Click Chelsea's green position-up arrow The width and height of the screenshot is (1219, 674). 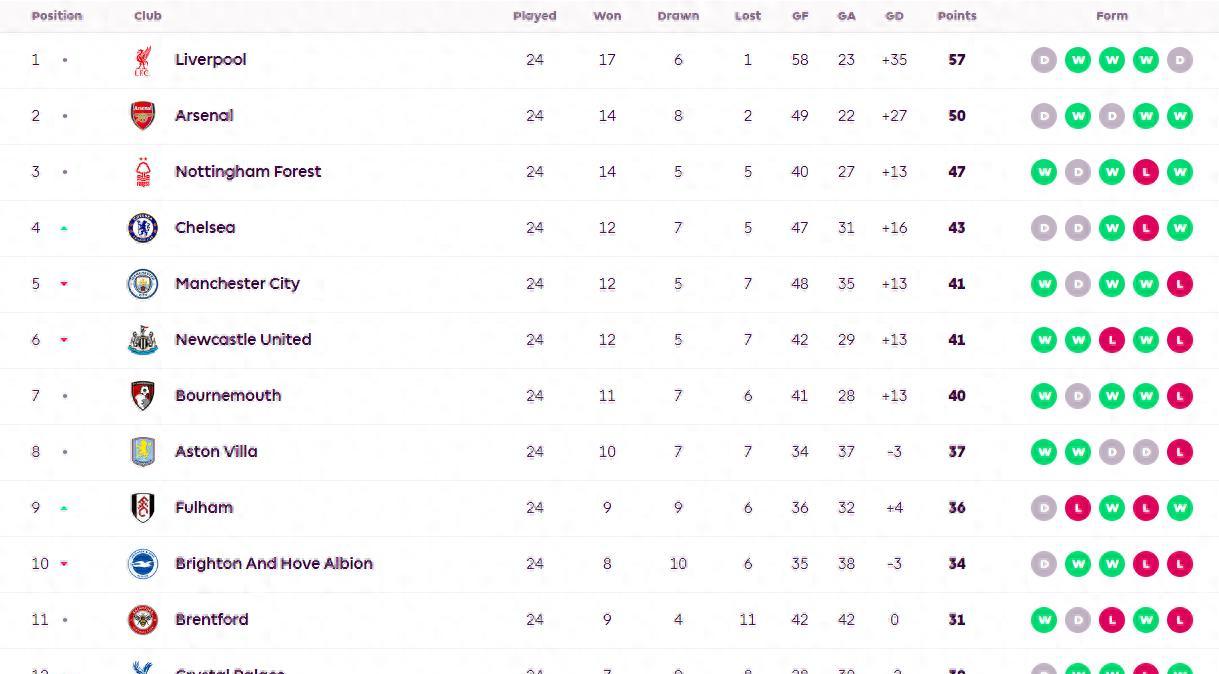64,228
